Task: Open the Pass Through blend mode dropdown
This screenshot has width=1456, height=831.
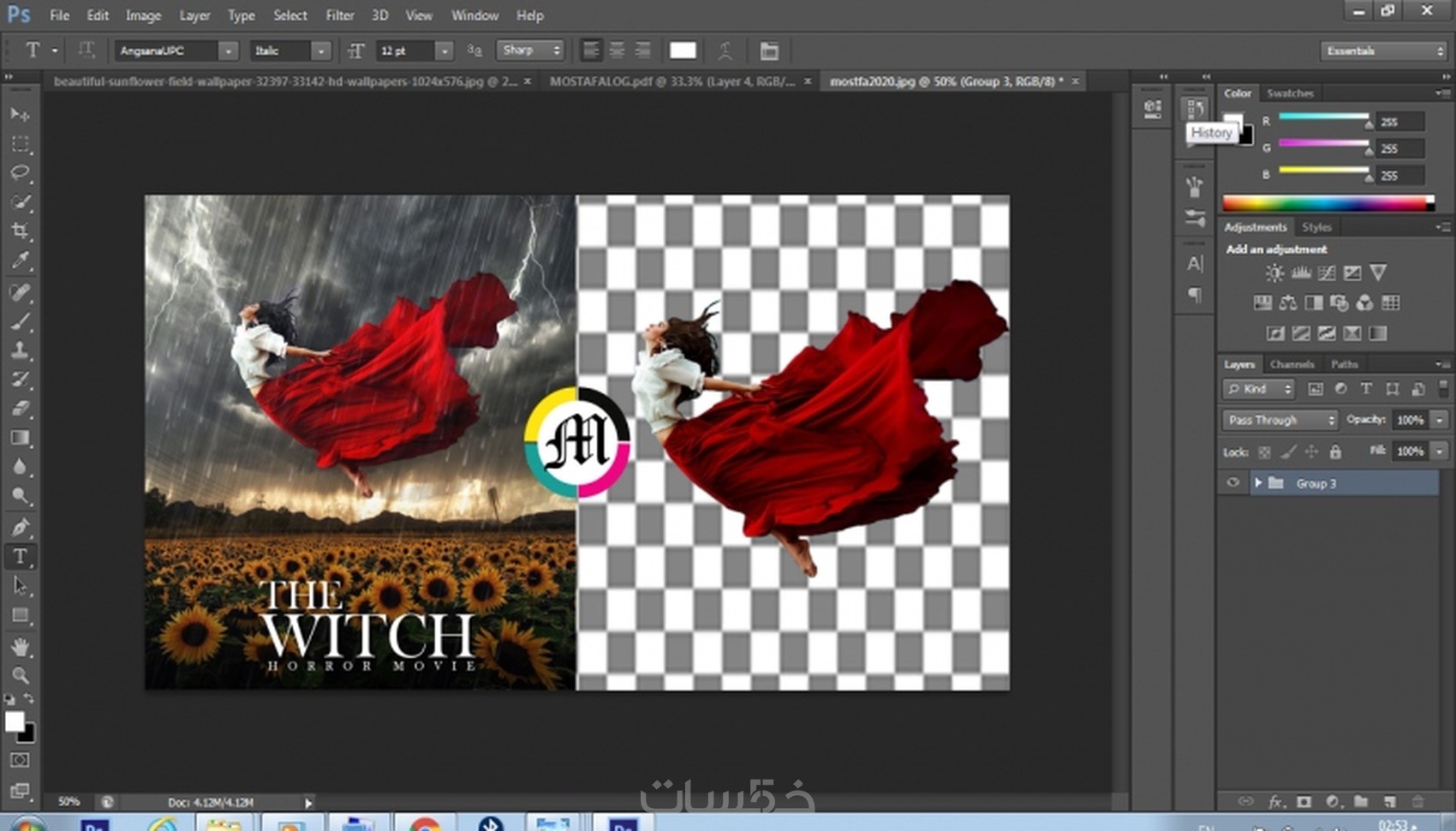Action: point(1280,420)
